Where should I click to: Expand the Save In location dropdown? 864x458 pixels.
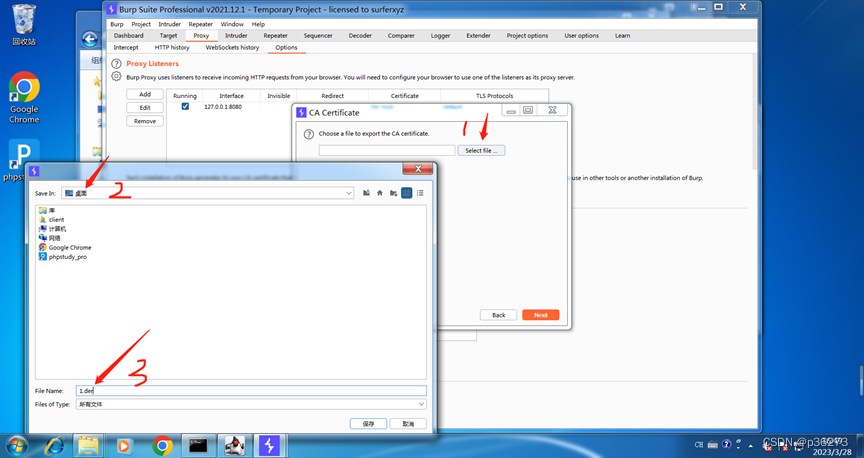click(x=349, y=193)
